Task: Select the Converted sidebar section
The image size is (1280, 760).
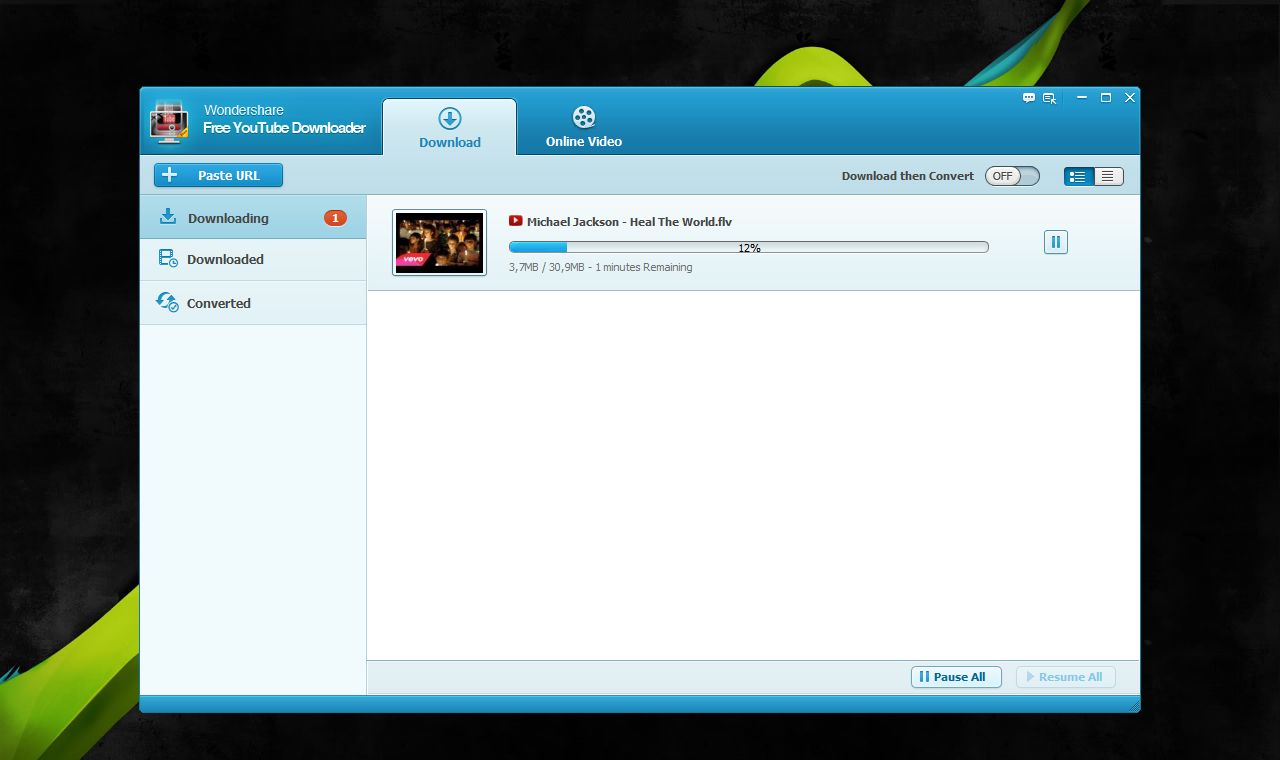Action: (x=253, y=302)
